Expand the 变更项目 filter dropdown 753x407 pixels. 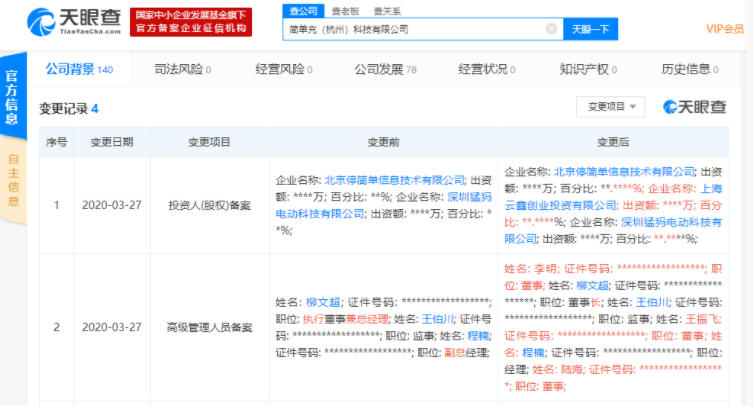(610, 107)
